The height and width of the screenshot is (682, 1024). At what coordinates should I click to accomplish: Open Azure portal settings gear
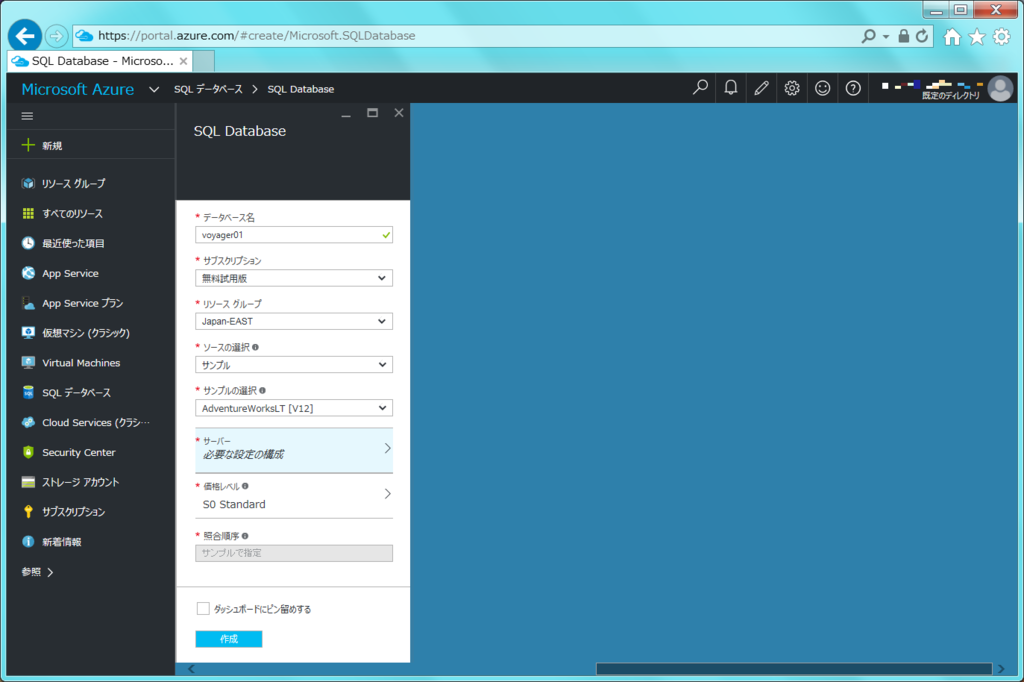792,88
